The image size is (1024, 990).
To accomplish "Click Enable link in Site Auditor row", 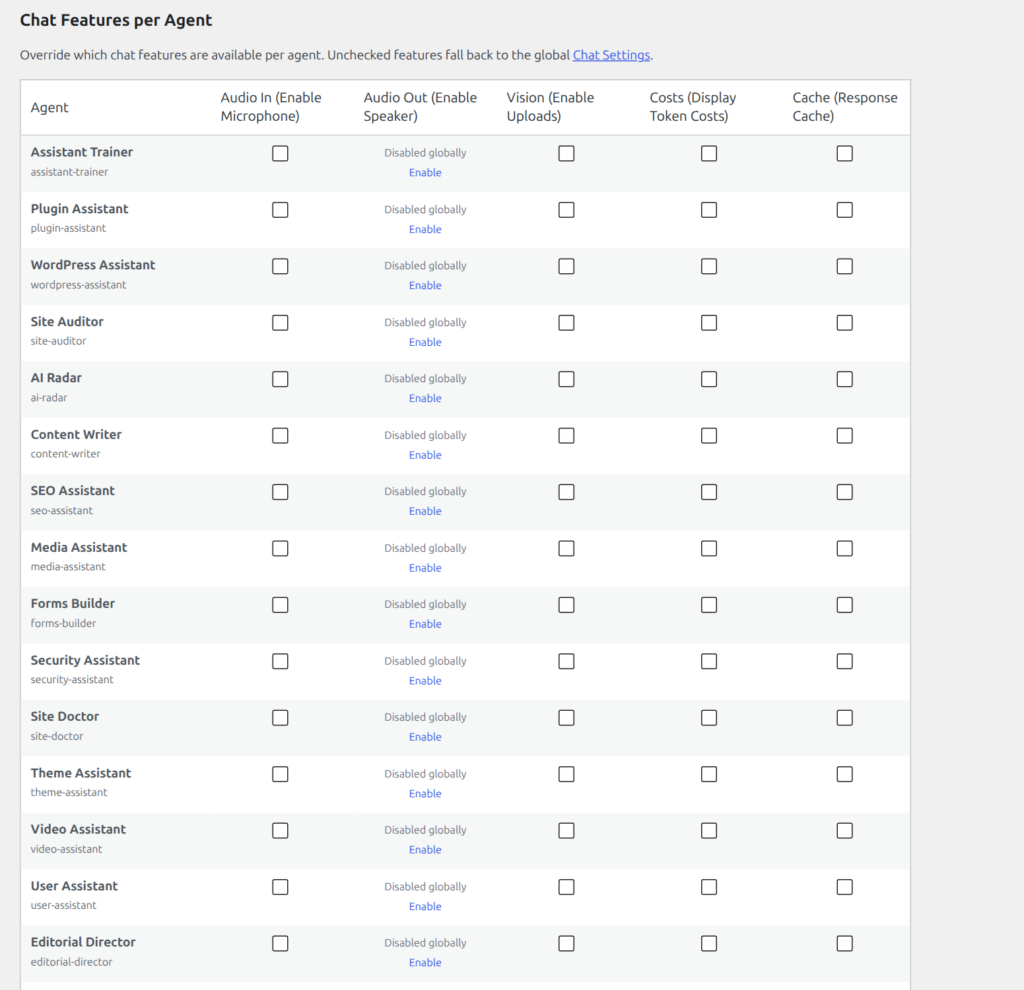I will 425,342.
